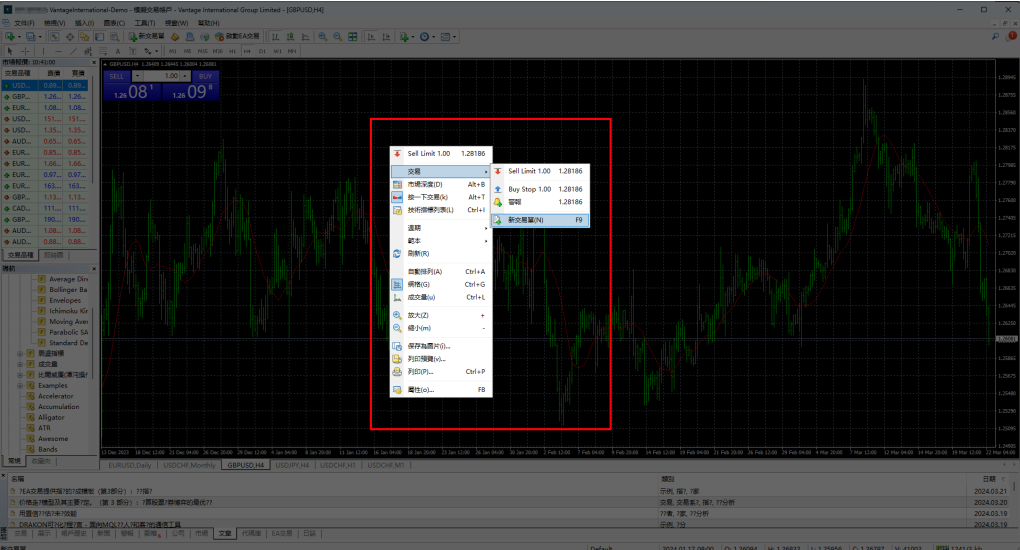Image resolution: width=1020 pixels, height=550 pixels.
Task: Switch to the EURUSD,Daily chart tab
Action: point(130,466)
